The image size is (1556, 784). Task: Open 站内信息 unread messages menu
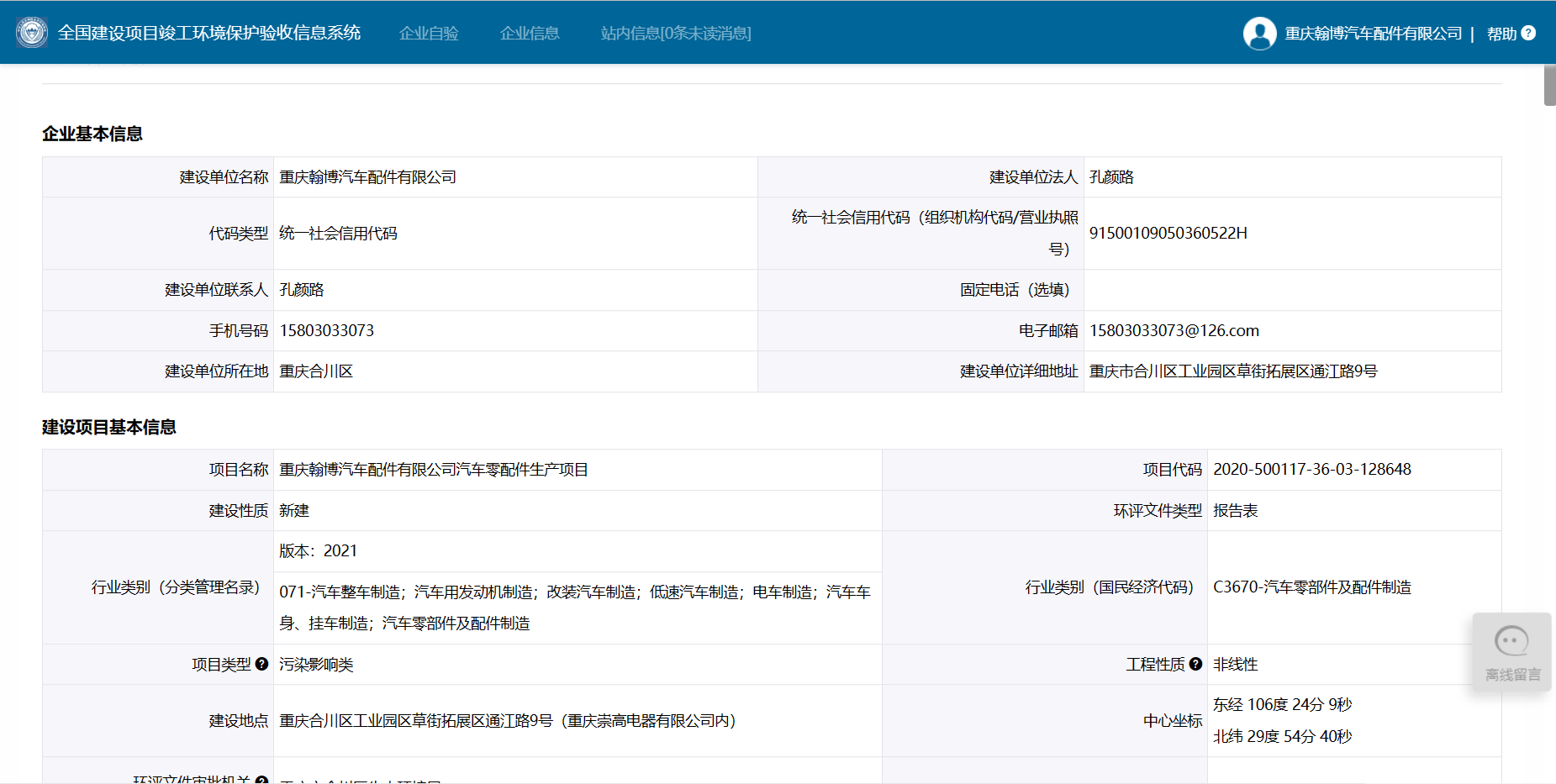coord(676,33)
